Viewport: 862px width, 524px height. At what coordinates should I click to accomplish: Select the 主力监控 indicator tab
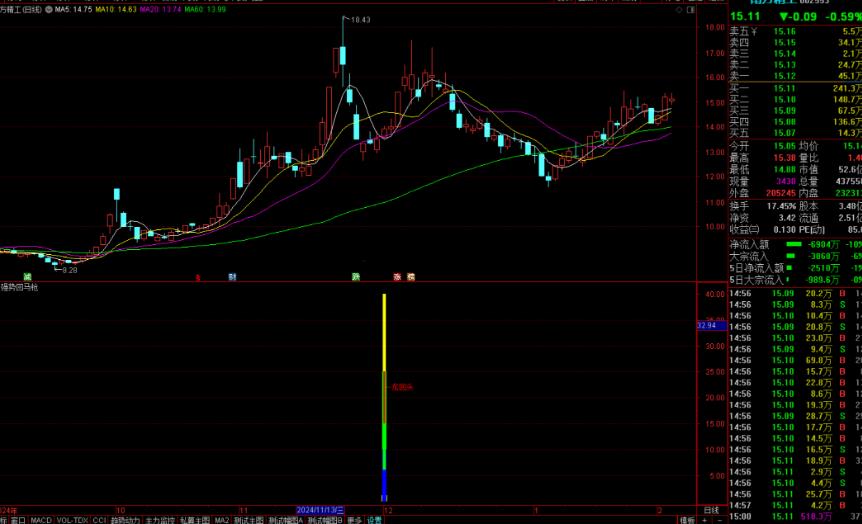click(x=160, y=520)
